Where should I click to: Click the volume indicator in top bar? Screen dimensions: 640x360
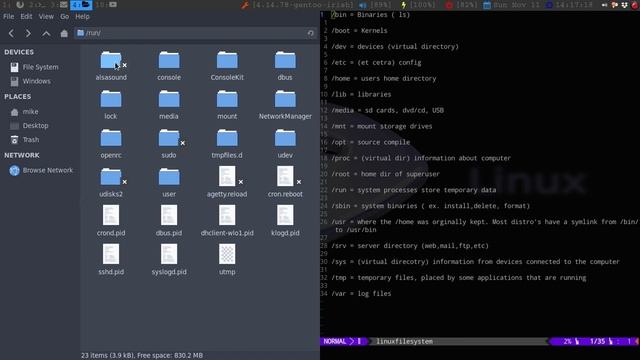(375, 5)
